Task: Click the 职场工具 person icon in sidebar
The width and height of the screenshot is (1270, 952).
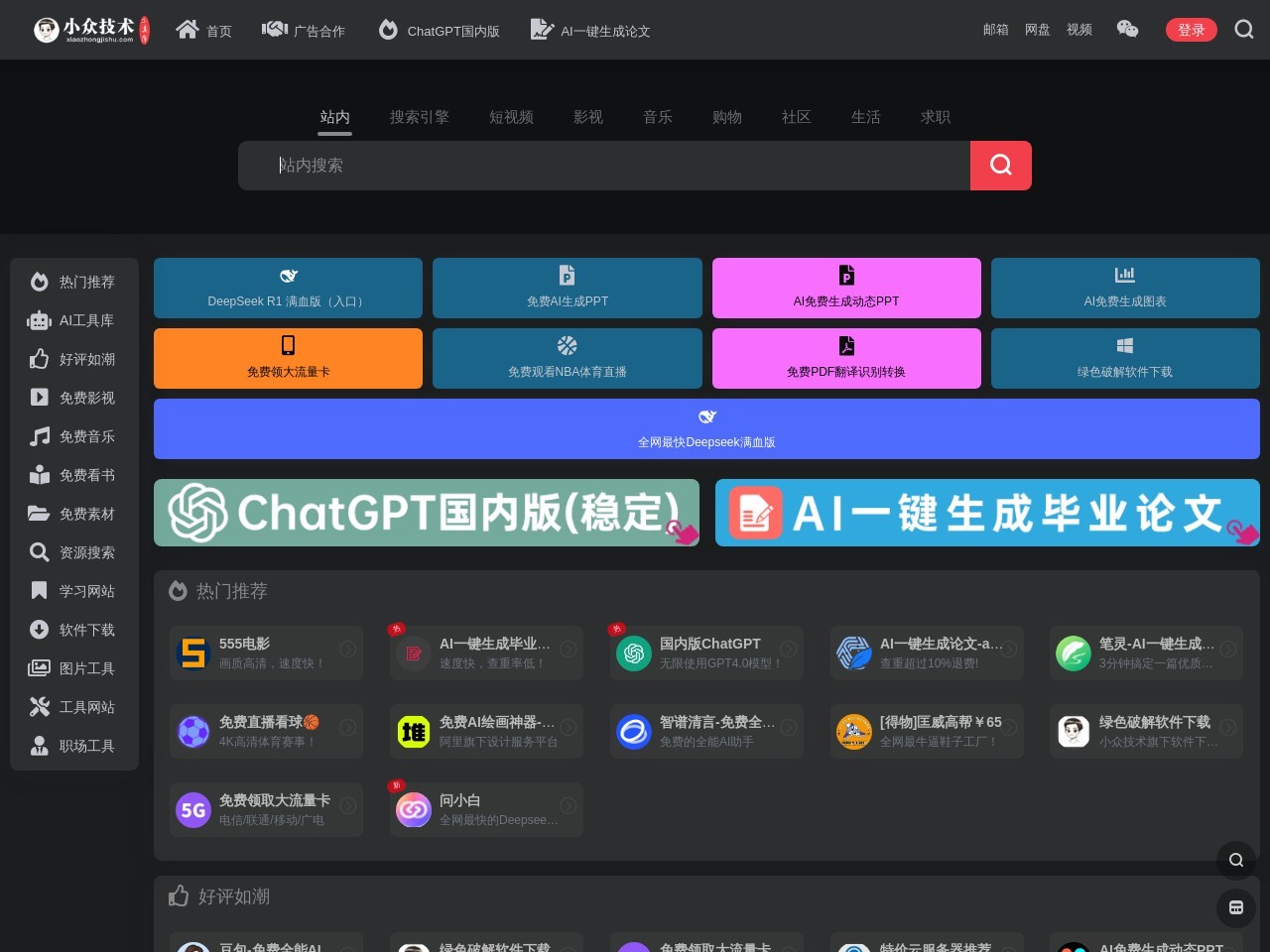Action: pyautogui.click(x=39, y=746)
